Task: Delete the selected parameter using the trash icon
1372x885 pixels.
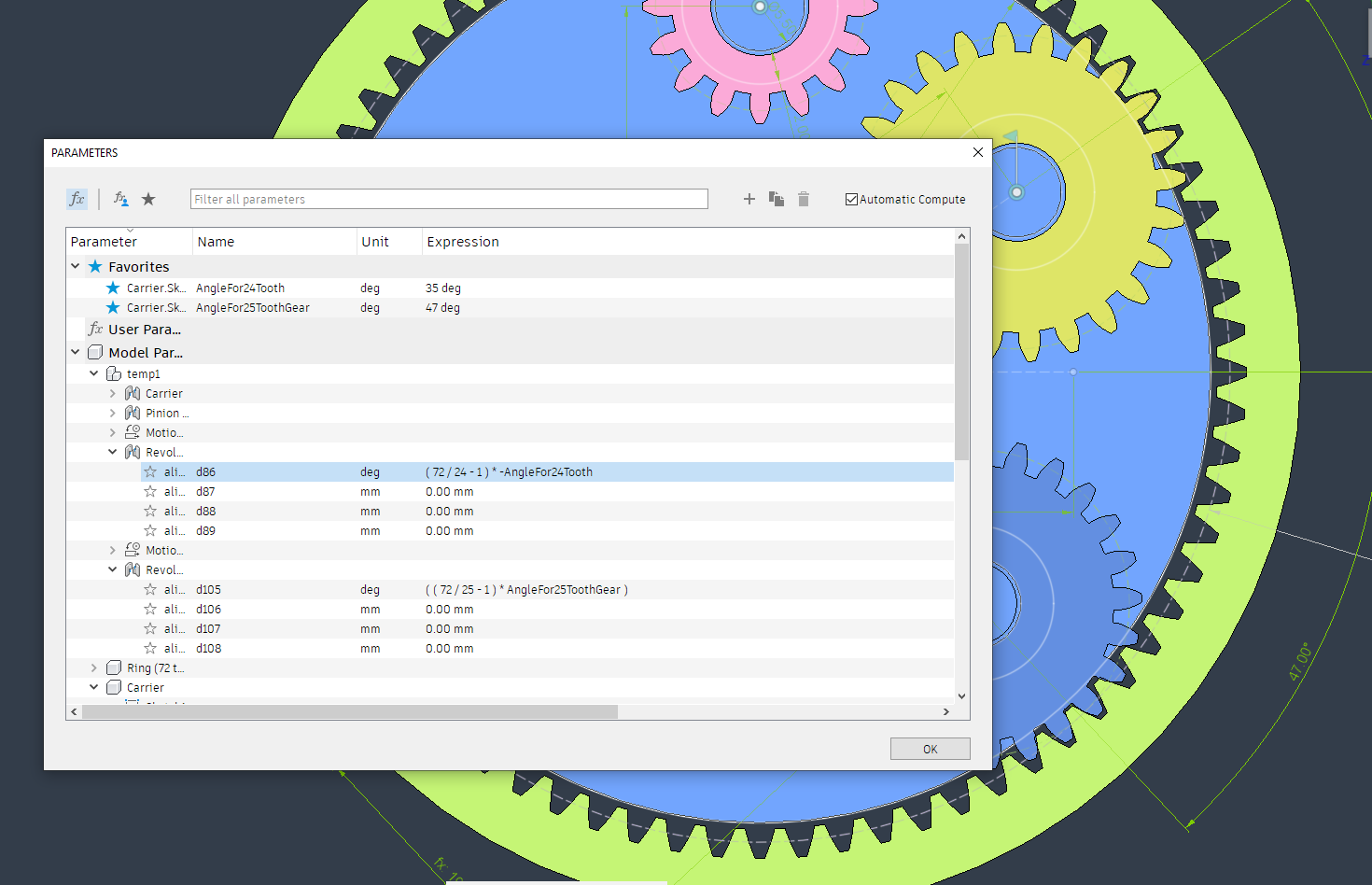Action: 804,199
